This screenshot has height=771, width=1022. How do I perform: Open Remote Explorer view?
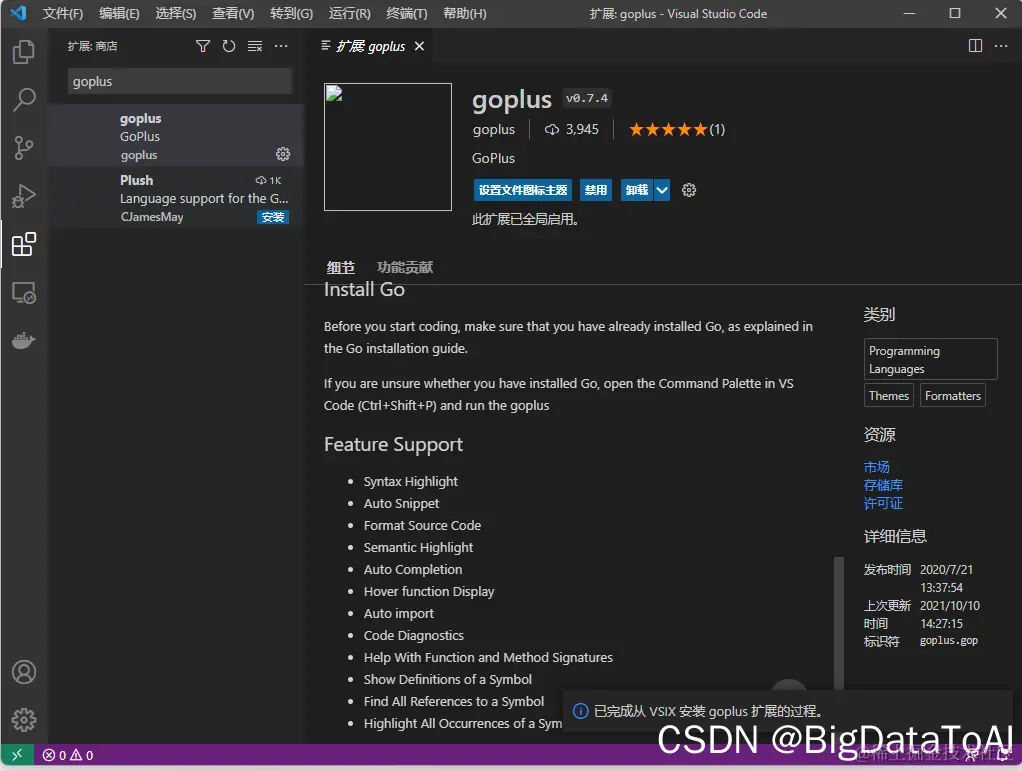tap(23, 293)
